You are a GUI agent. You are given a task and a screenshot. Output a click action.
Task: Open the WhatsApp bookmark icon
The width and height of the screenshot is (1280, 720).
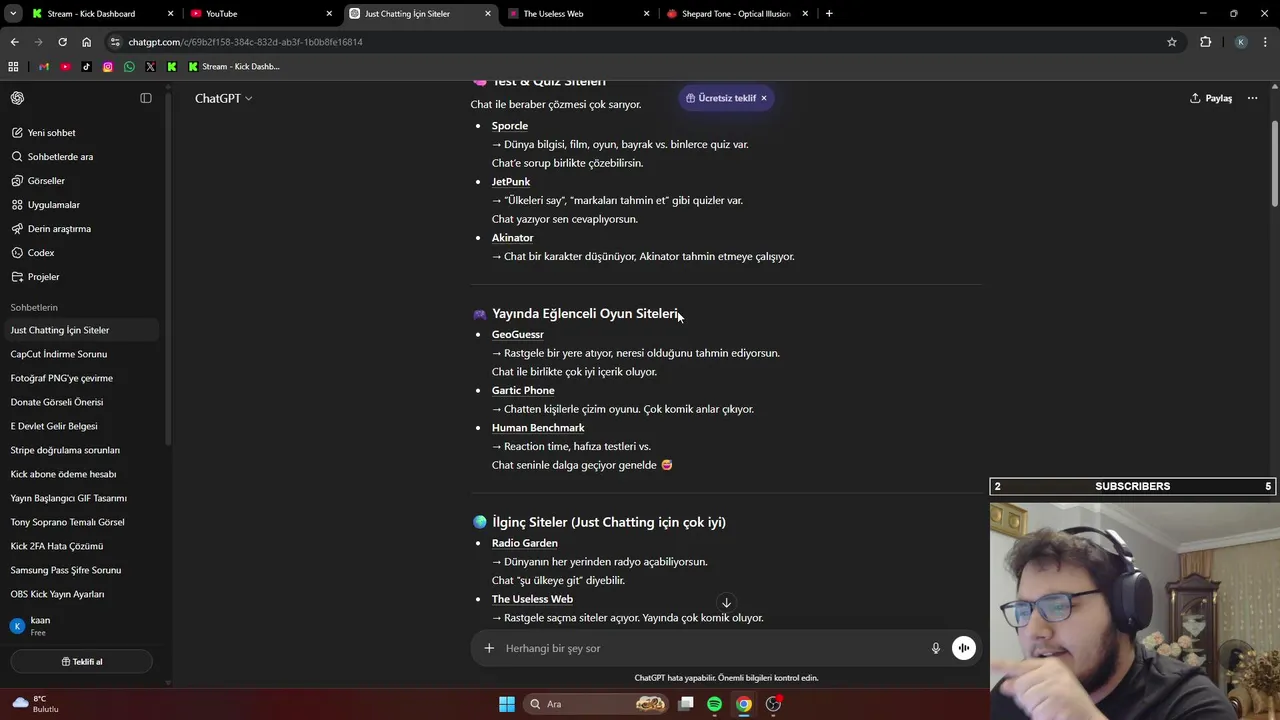pos(129,67)
